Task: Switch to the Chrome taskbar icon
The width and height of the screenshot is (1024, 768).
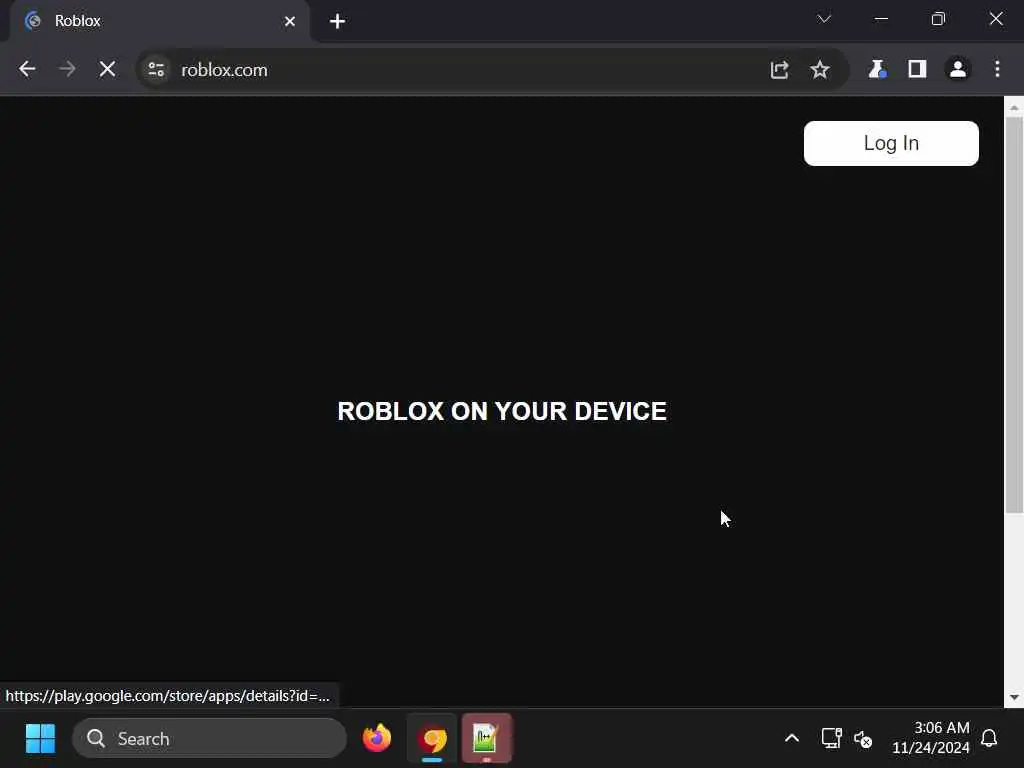Action: pos(432,739)
